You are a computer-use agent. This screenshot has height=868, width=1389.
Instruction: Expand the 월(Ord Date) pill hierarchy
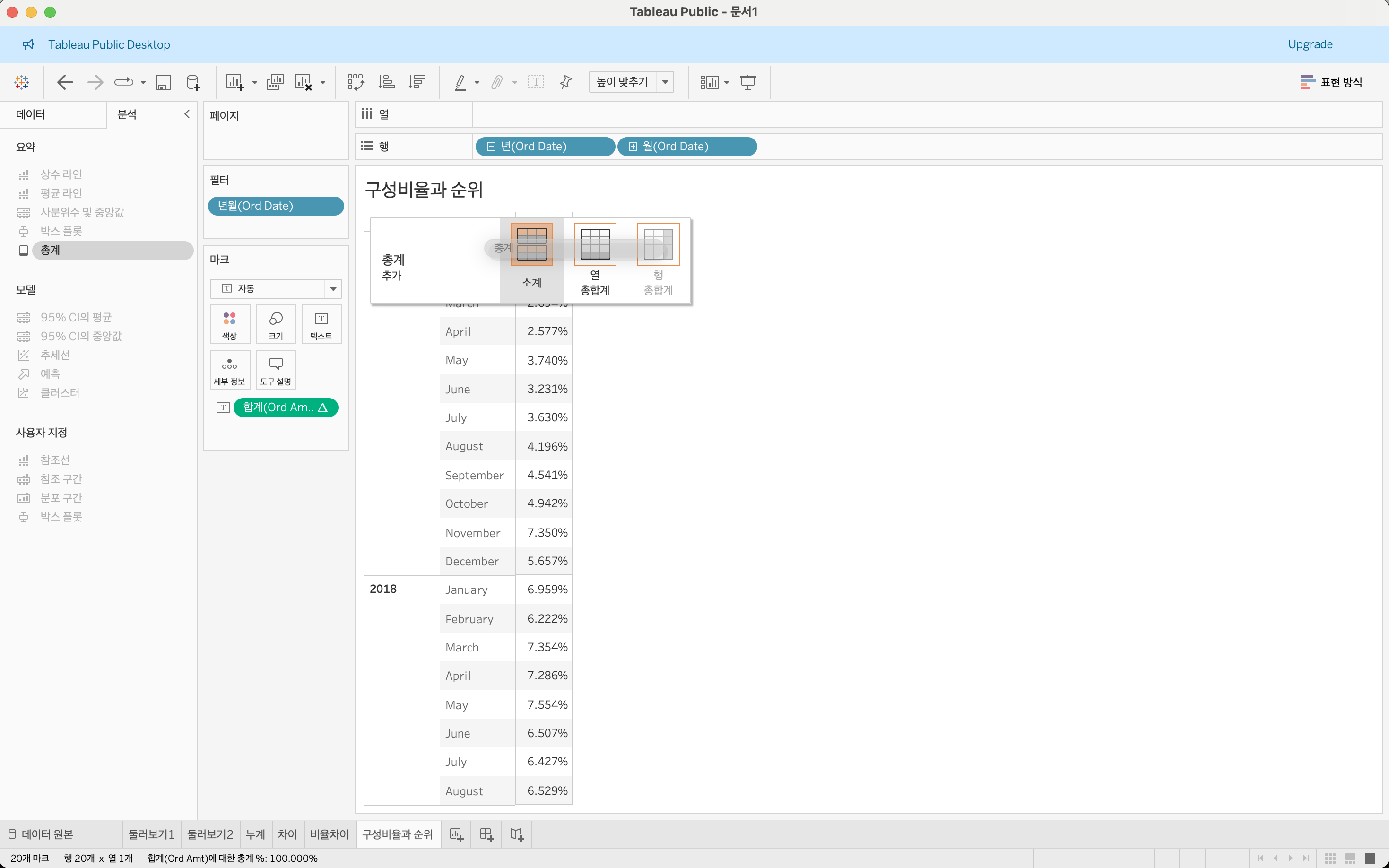point(633,147)
